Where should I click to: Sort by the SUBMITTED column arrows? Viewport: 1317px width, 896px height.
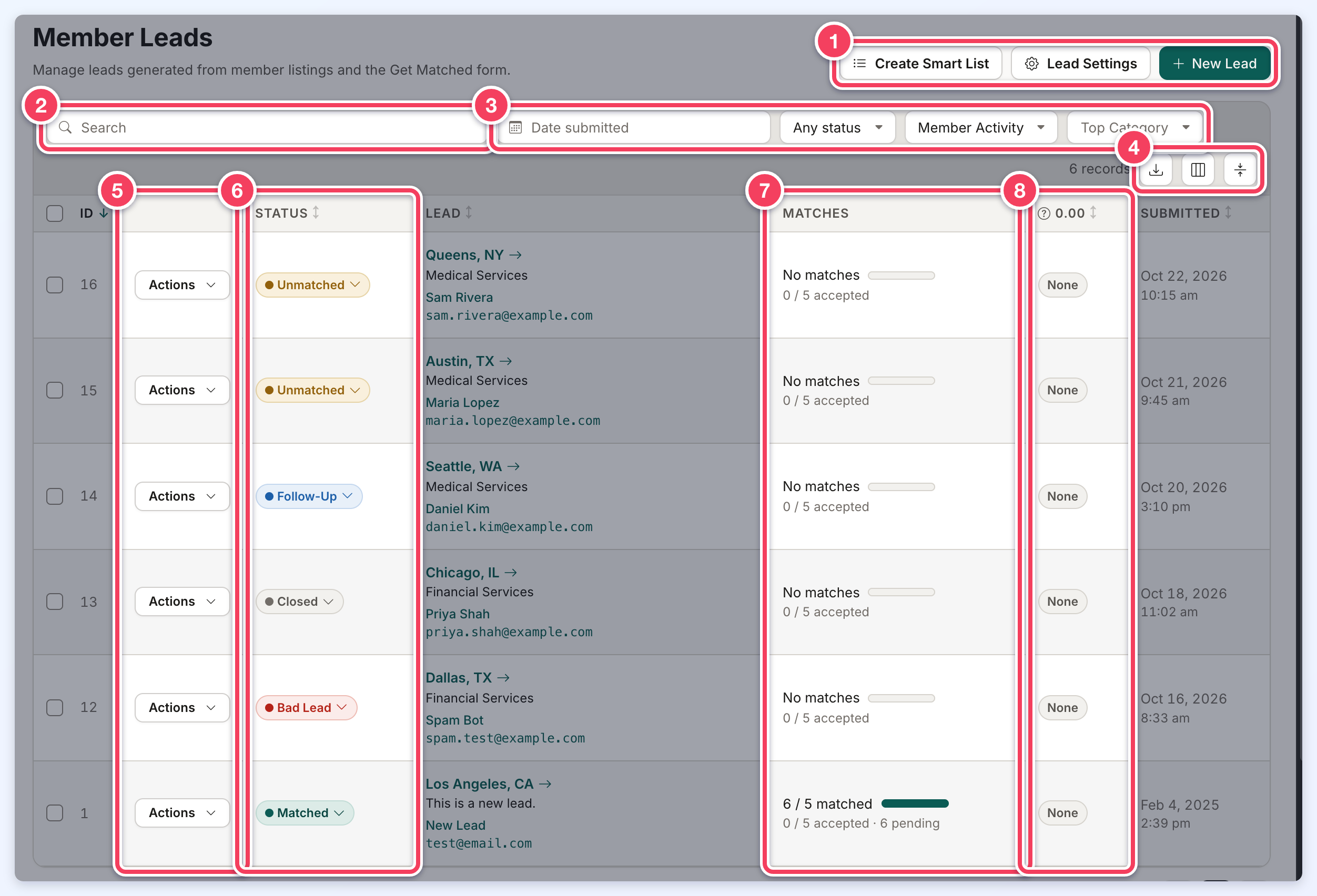click(x=1228, y=212)
